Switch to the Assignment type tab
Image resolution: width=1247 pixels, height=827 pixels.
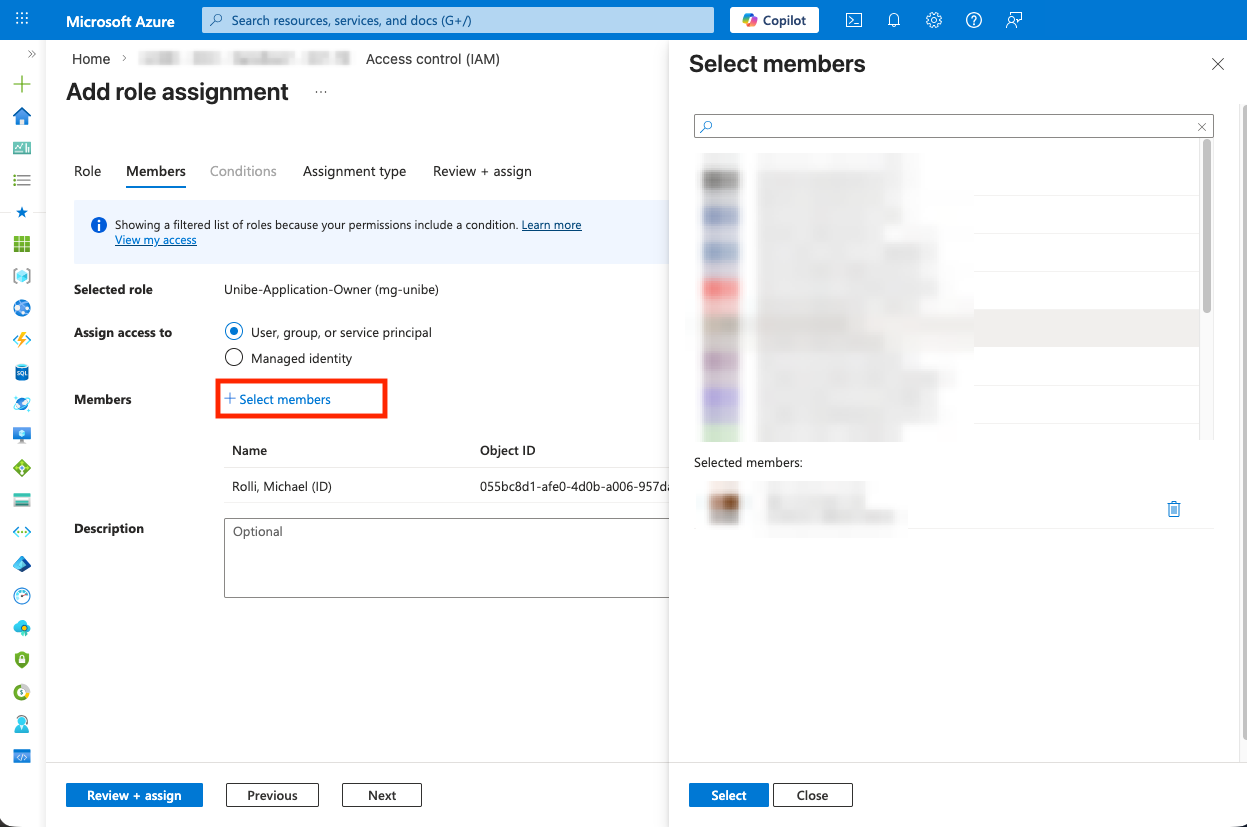pos(354,171)
